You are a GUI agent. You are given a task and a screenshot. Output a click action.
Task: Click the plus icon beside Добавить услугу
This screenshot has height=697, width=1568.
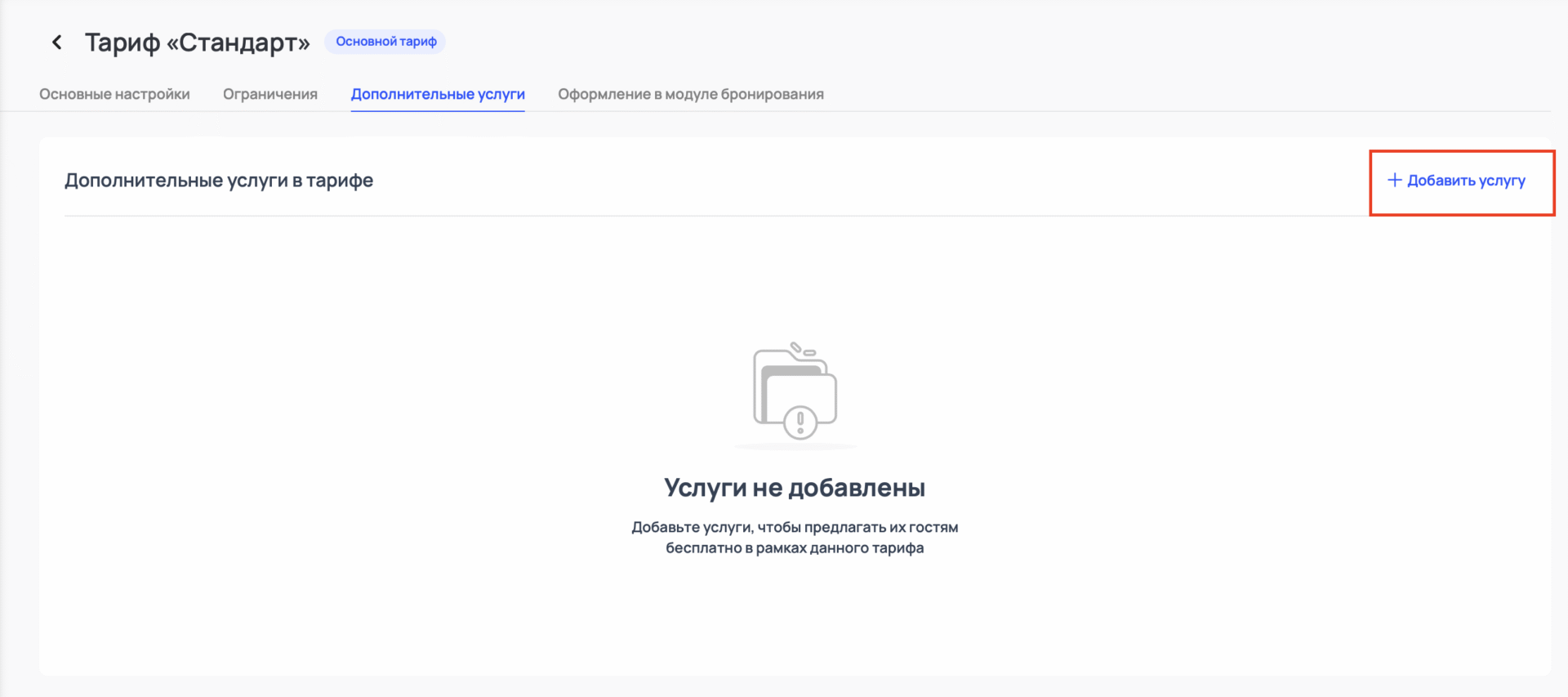(x=1394, y=180)
